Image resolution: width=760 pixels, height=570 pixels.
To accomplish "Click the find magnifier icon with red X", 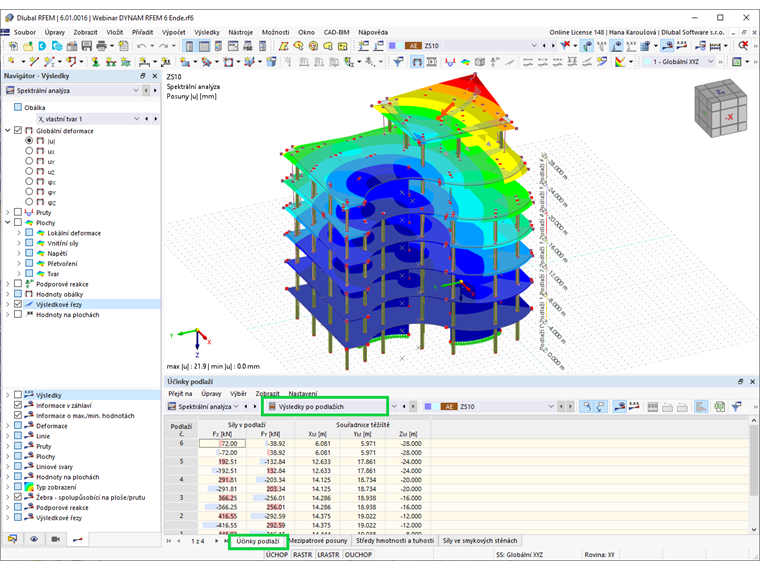I will point(744,46).
